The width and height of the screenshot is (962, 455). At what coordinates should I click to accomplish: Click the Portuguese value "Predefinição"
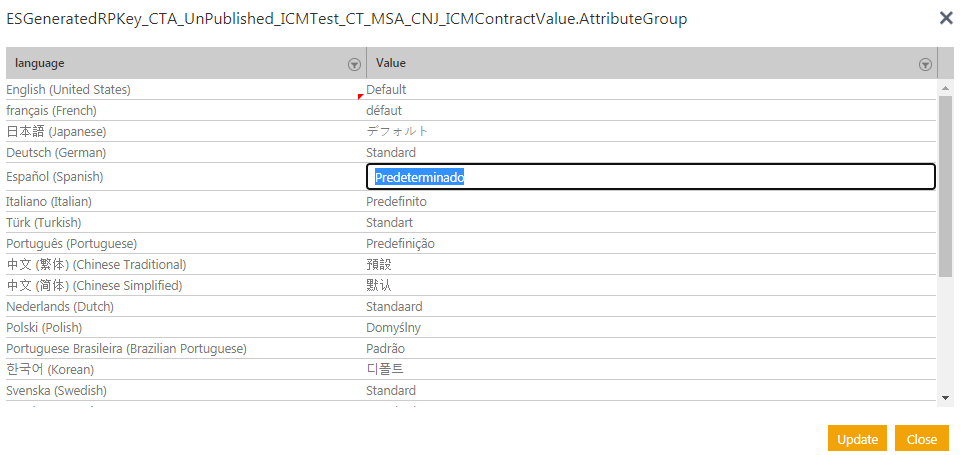pyautogui.click(x=400, y=244)
